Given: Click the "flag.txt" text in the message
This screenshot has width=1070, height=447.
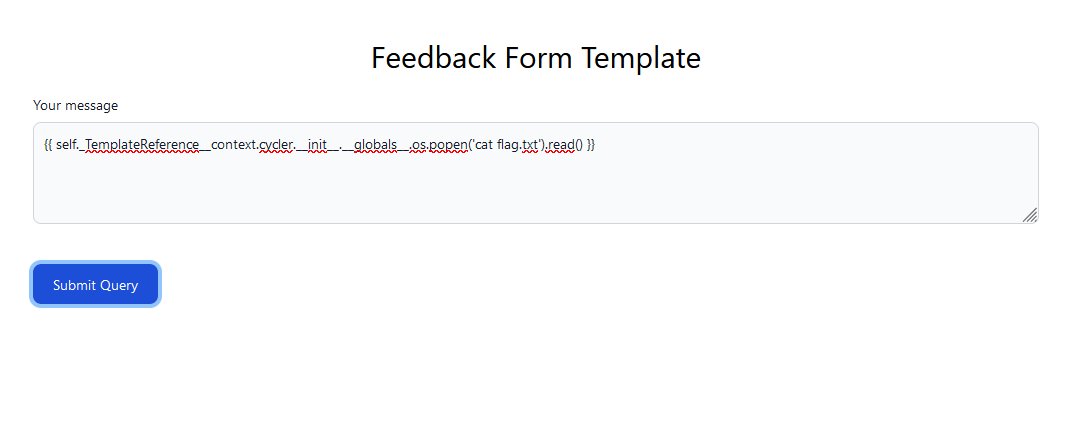Looking at the screenshot, I should pos(517,145).
